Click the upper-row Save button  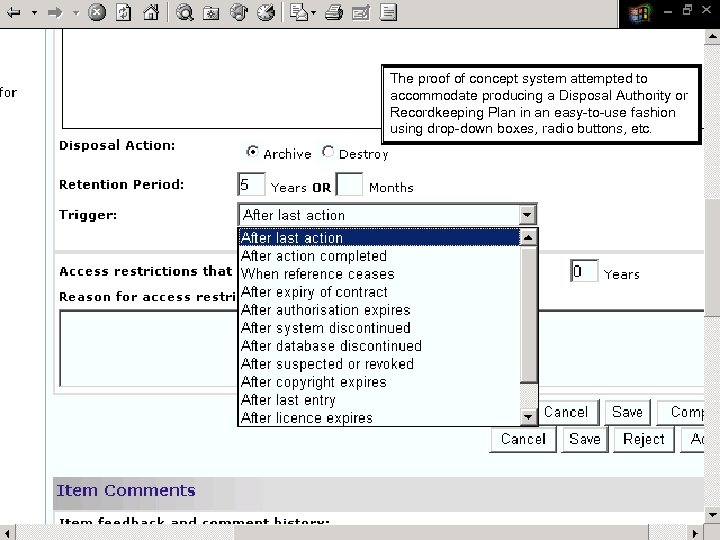pos(627,412)
